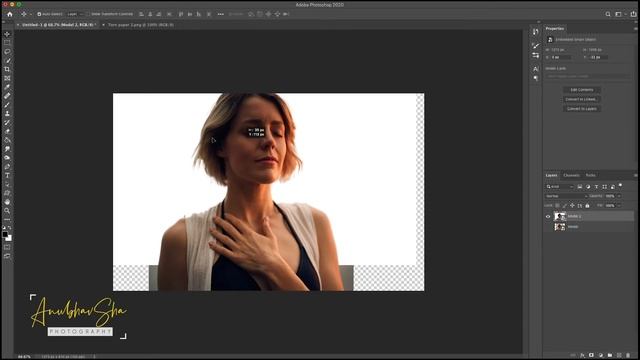Select the Model layer thumbnail
This screenshot has height=360, width=640.
tap(560, 227)
